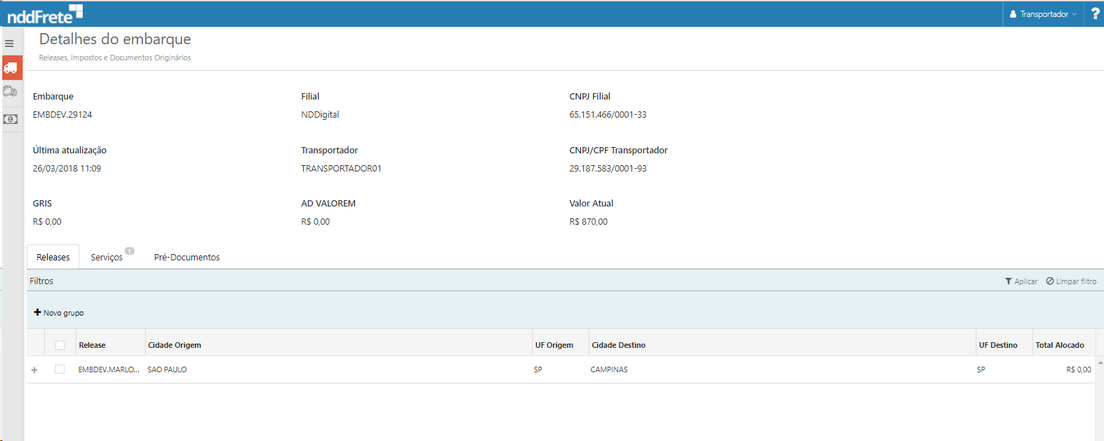
Task: Open the money sidebar icon
Action: coord(10,120)
